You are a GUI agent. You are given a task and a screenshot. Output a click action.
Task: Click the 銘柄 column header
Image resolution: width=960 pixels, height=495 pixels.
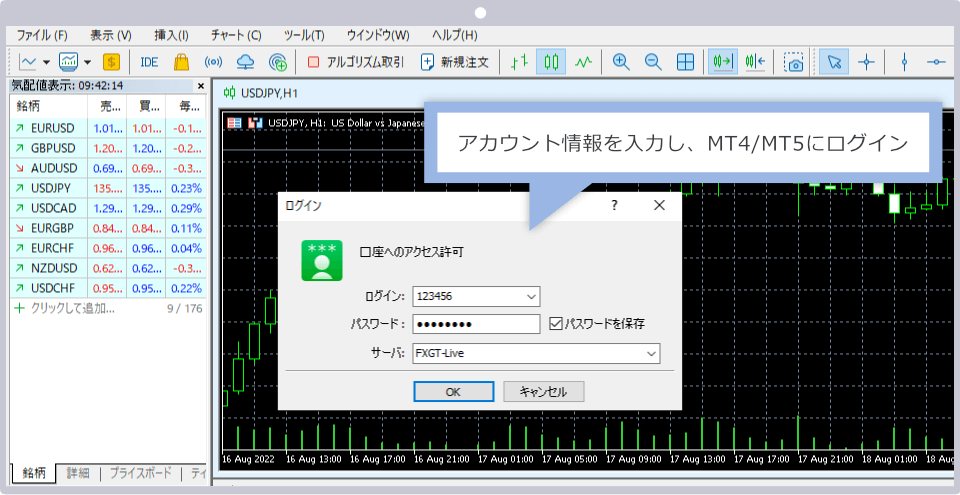49,106
